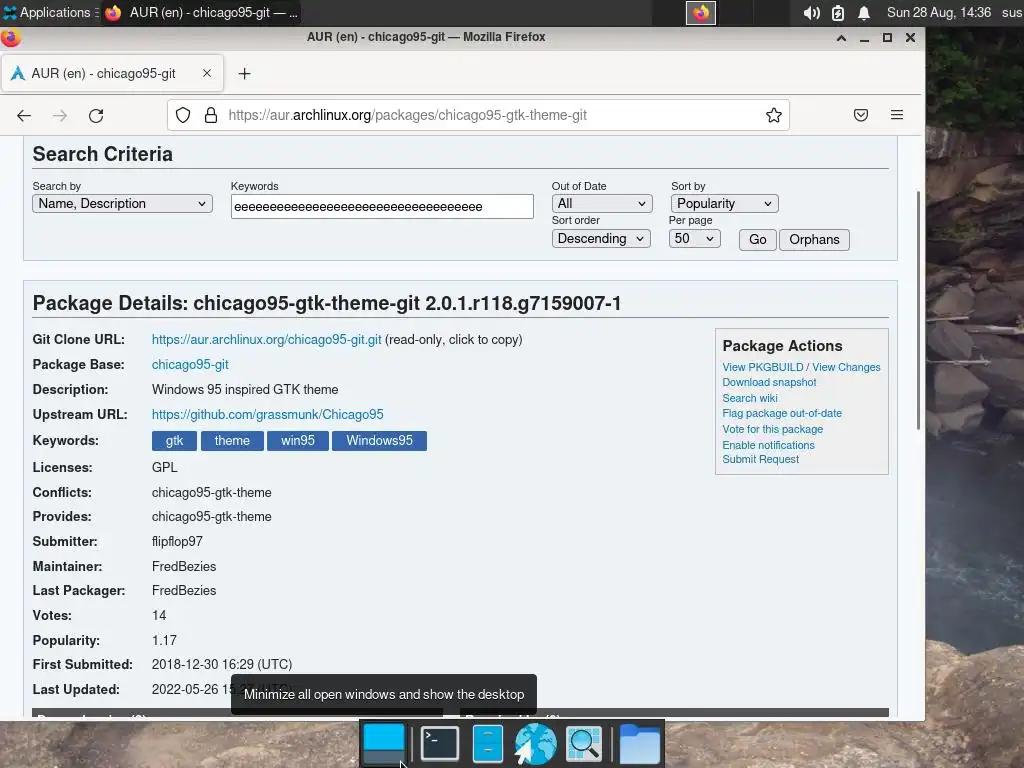
Task: Click Search wiki link
Action: (750, 398)
